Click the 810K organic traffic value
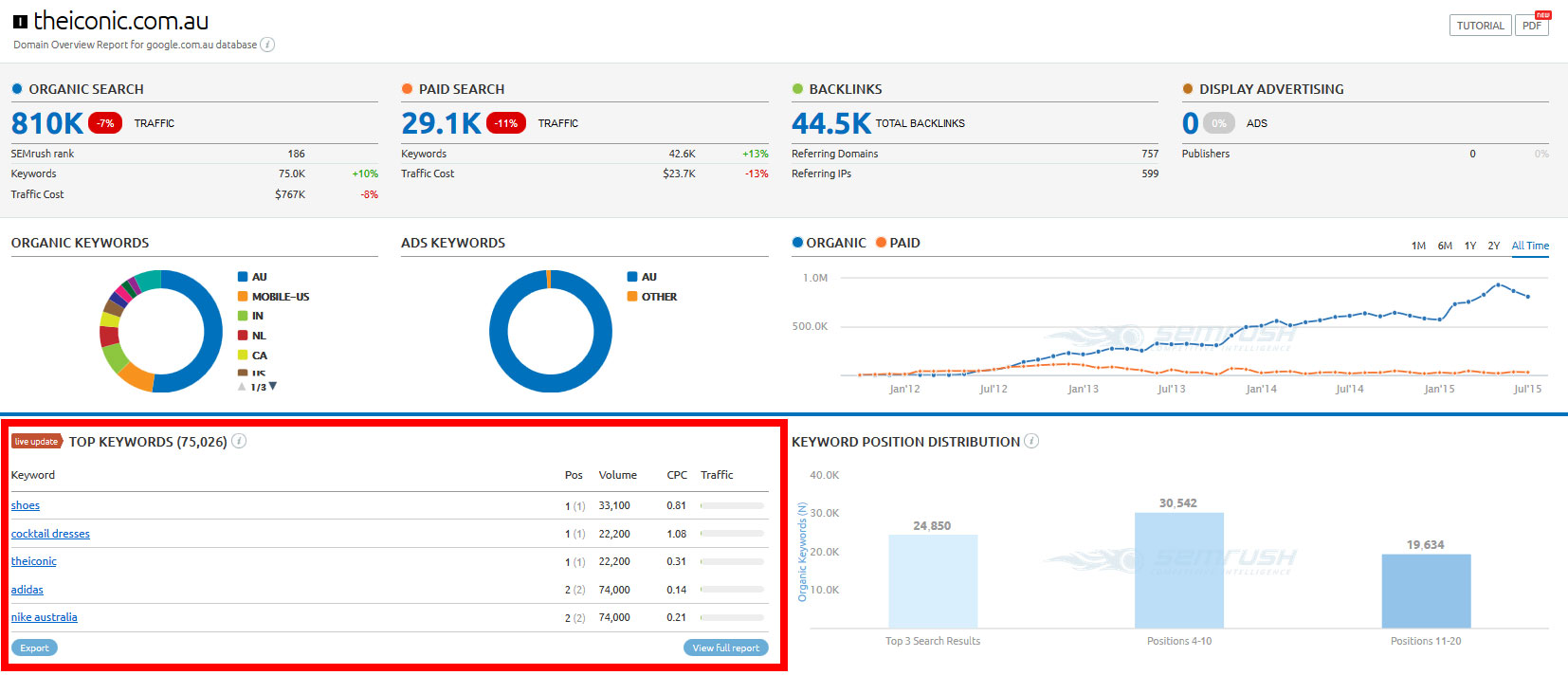 (47, 123)
